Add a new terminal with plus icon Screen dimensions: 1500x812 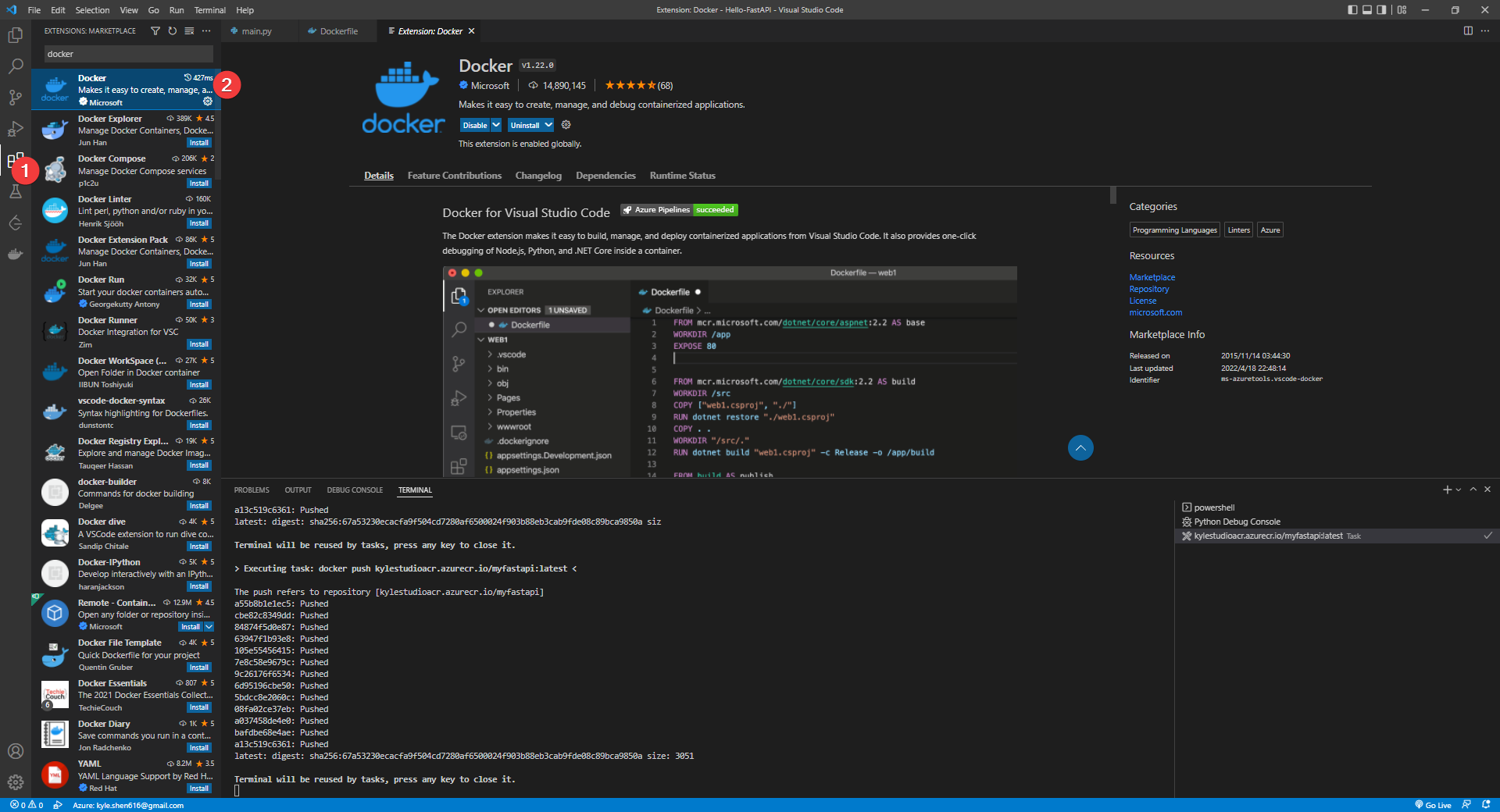click(1447, 490)
